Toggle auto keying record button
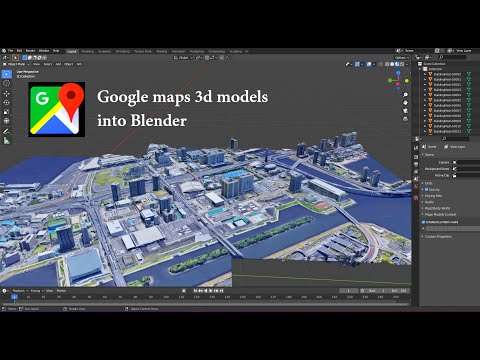 pyautogui.click(x=184, y=291)
